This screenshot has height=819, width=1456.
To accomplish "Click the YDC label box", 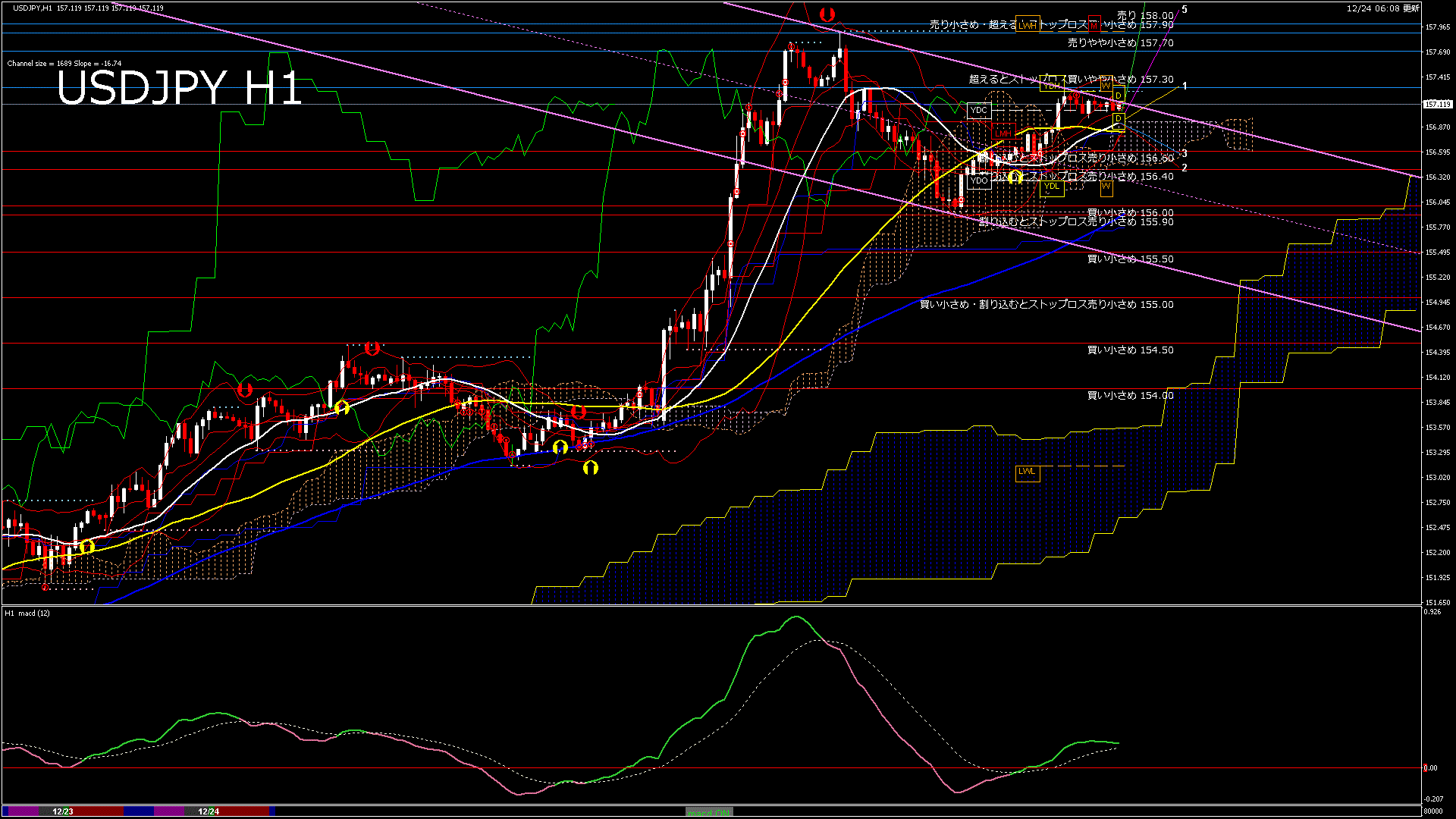I will (x=979, y=110).
